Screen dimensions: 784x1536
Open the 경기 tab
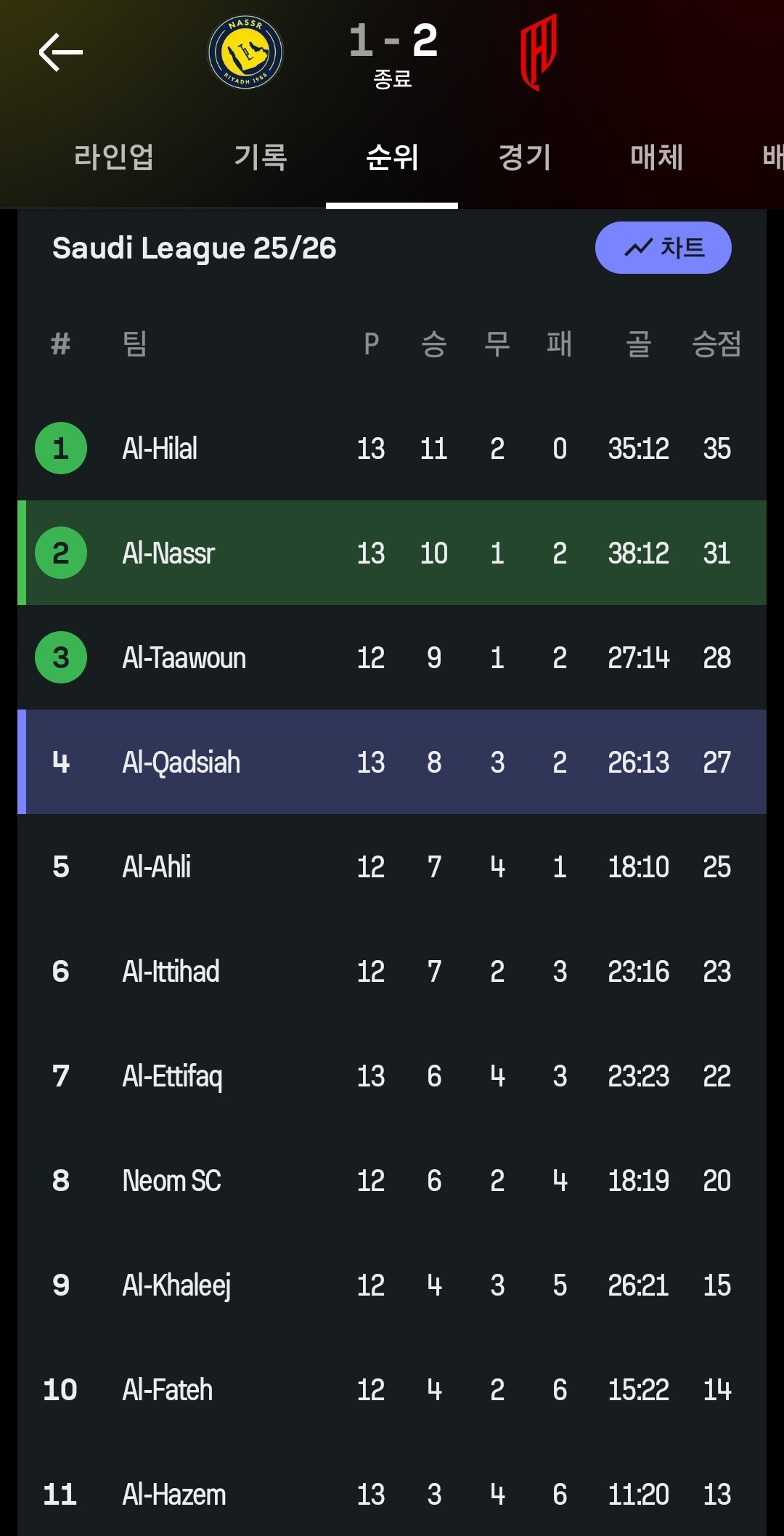pos(525,157)
